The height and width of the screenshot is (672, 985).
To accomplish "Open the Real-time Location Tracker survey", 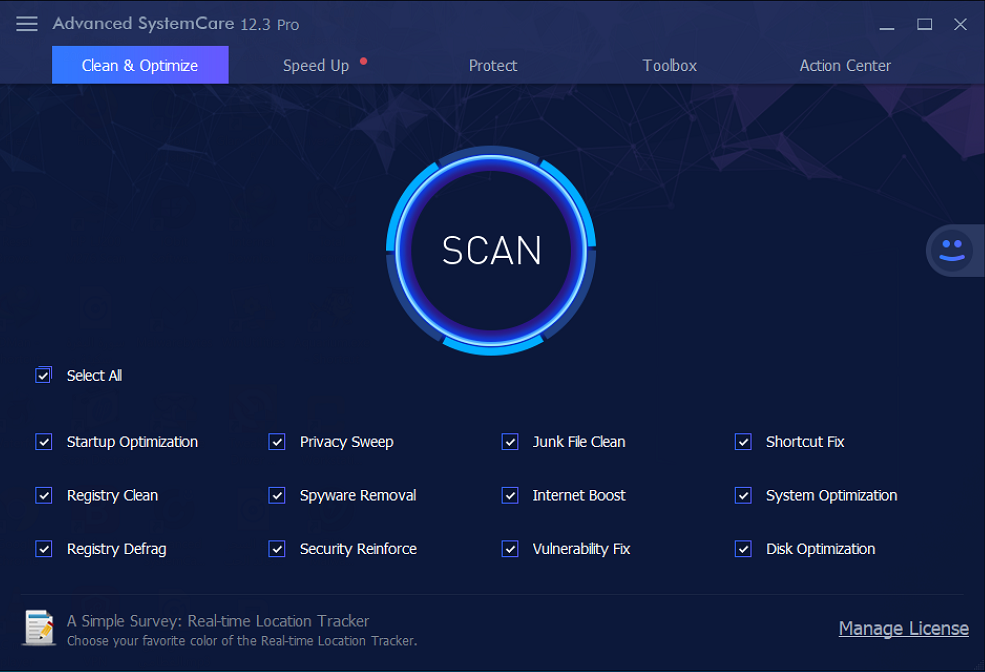I will point(218,621).
